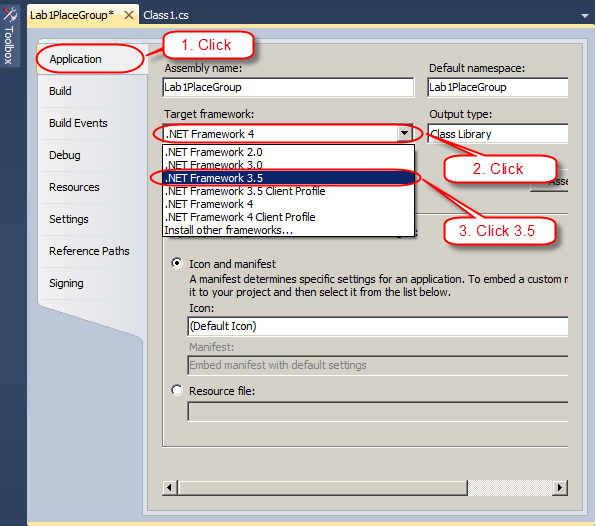Open the document tabs overflow arrow
The width and height of the screenshot is (596, 526).
(x=585, y=16)
